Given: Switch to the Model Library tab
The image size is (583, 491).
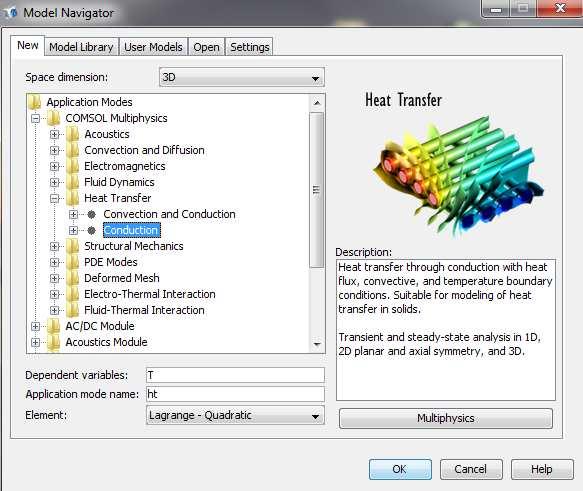Looking at the screenshot, I should pyautogui.click(x=81, y=47).
